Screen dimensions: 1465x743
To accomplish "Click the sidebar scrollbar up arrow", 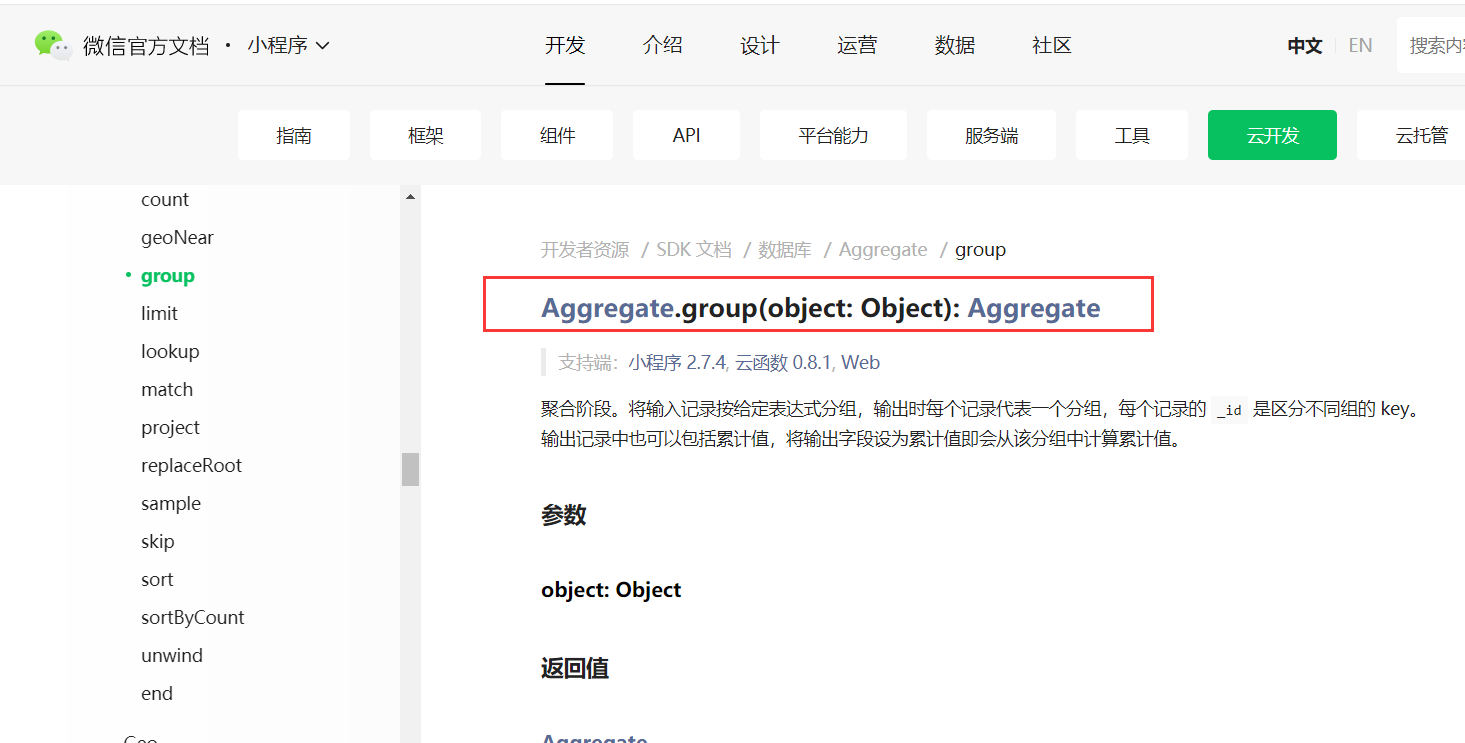I will click(410, 197).
